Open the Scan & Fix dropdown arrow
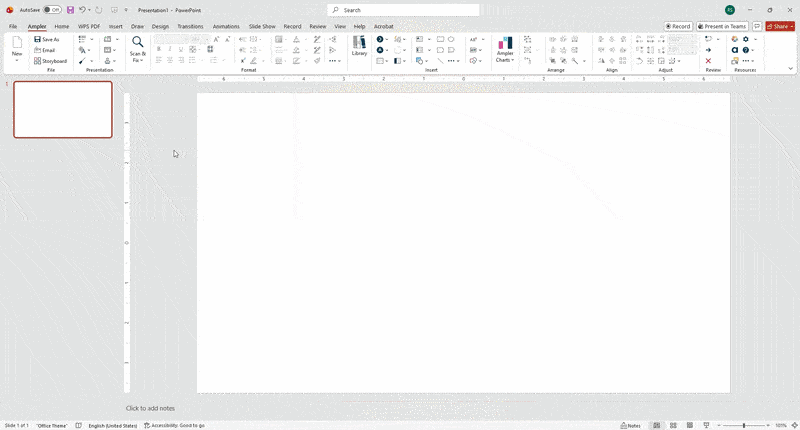Screen dimensions: 800x430 coord(142,60)
